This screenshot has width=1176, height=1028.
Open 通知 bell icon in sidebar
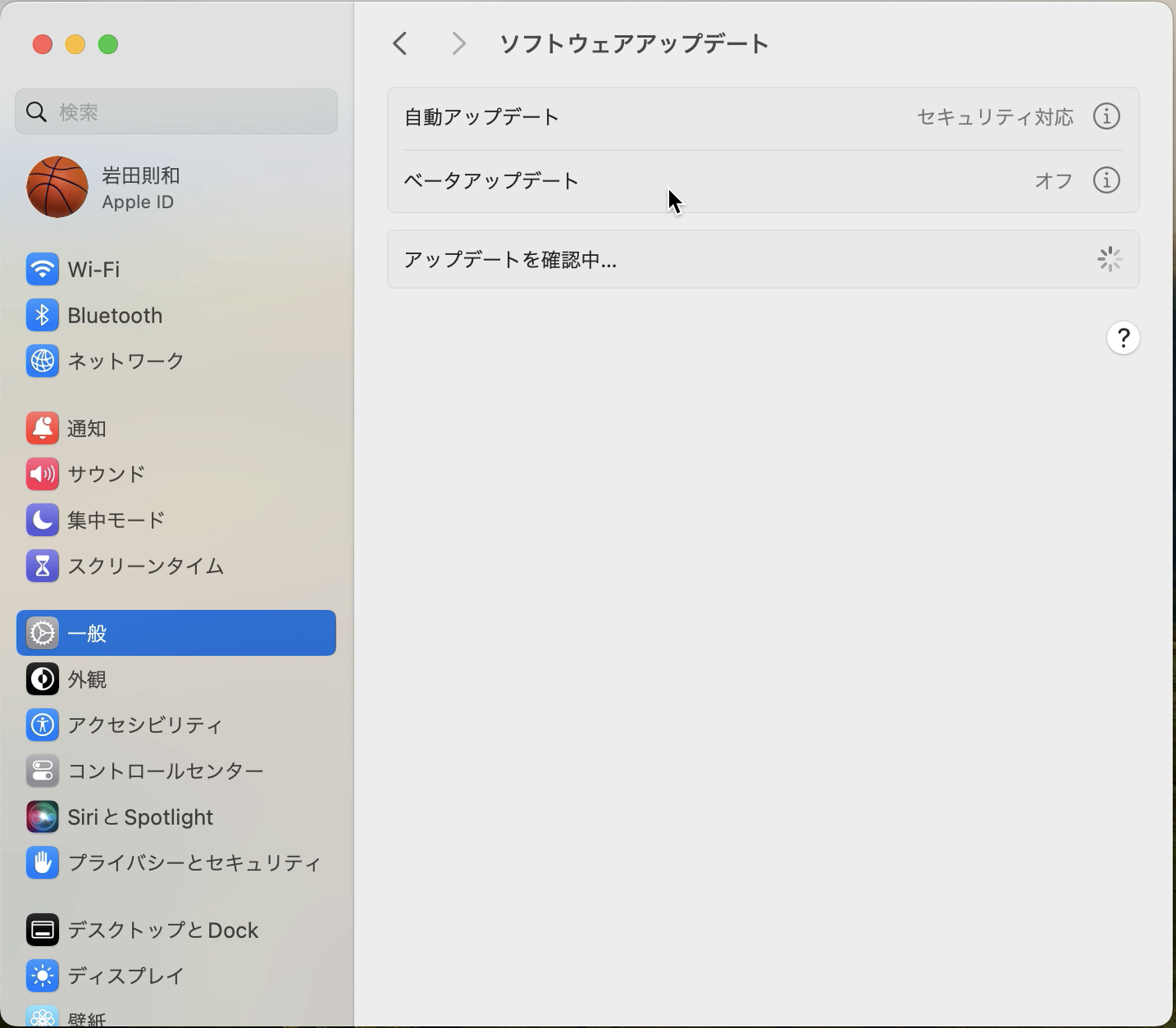point(42,428)
